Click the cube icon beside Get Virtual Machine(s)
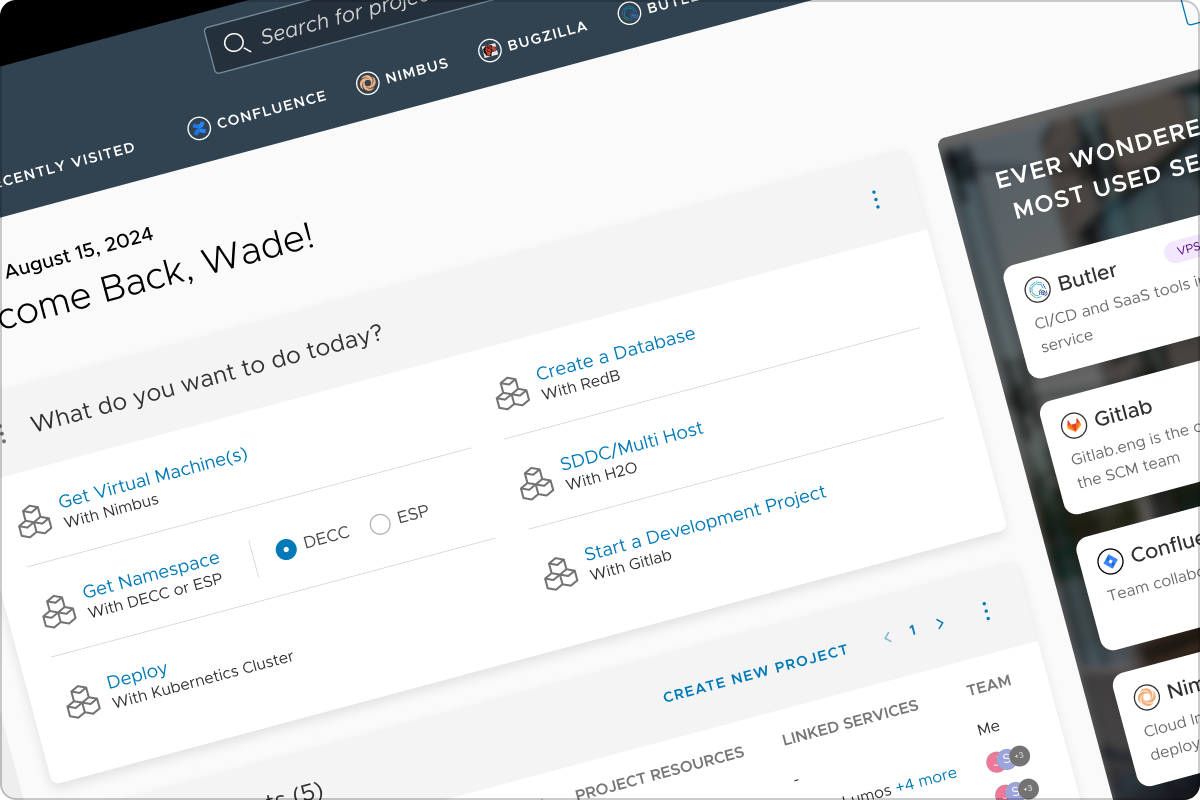Screen dimensions: 1200x800 click(x=35, y=520)
